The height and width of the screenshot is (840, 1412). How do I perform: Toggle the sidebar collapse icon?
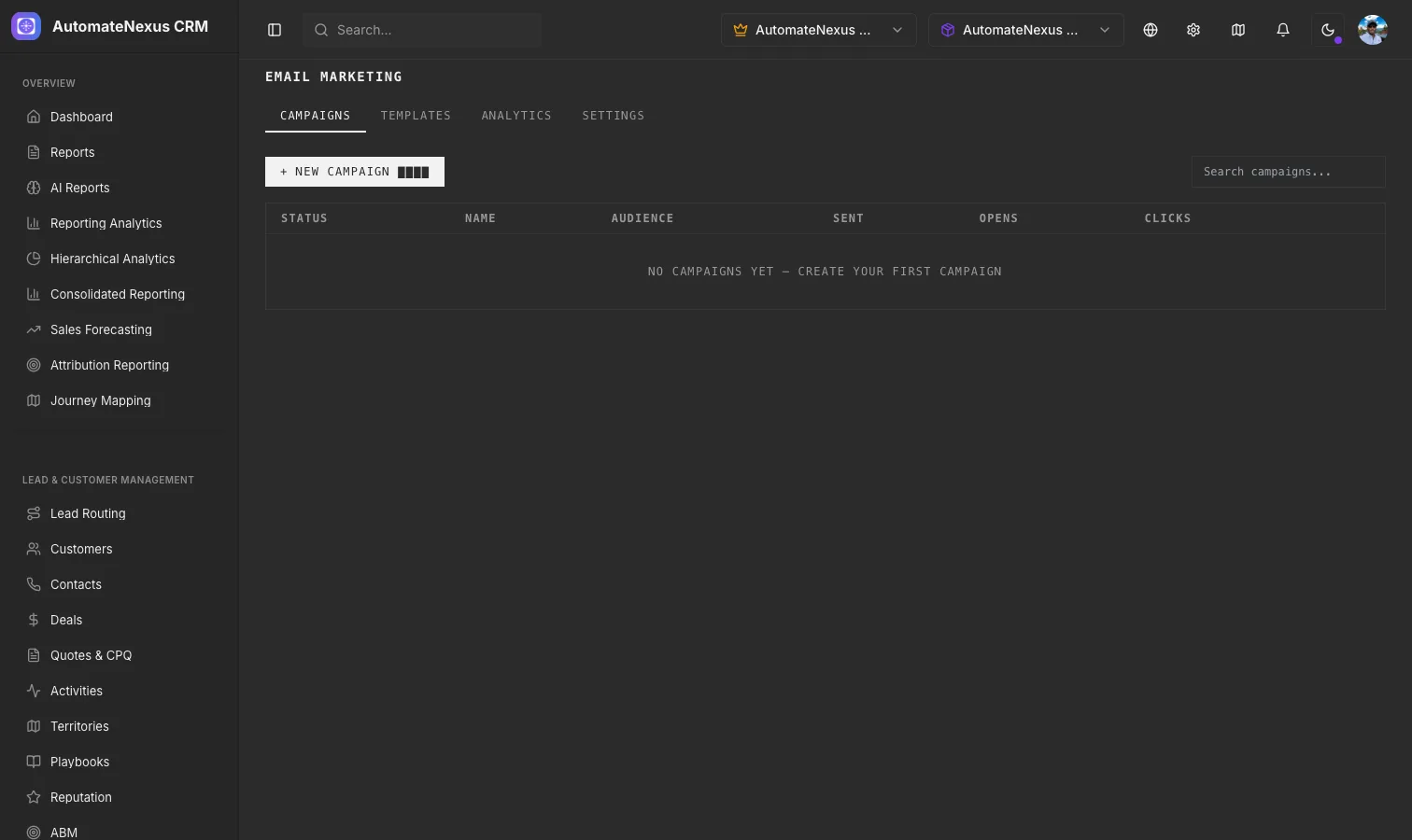[x=275, y=30]
